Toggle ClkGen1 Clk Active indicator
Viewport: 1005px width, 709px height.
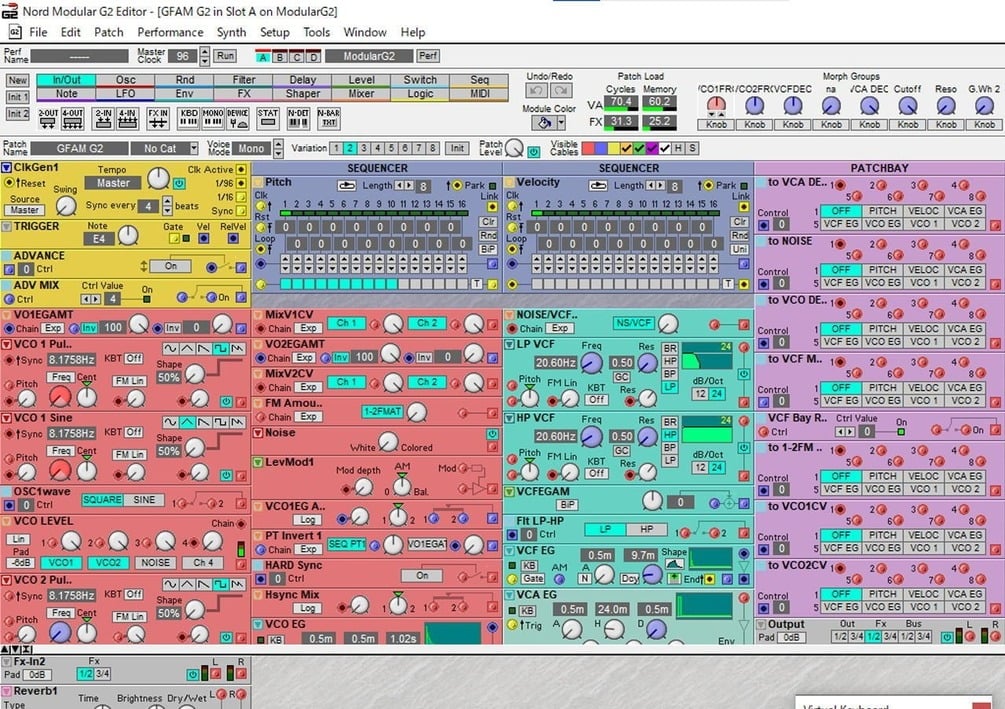point(241,170)
